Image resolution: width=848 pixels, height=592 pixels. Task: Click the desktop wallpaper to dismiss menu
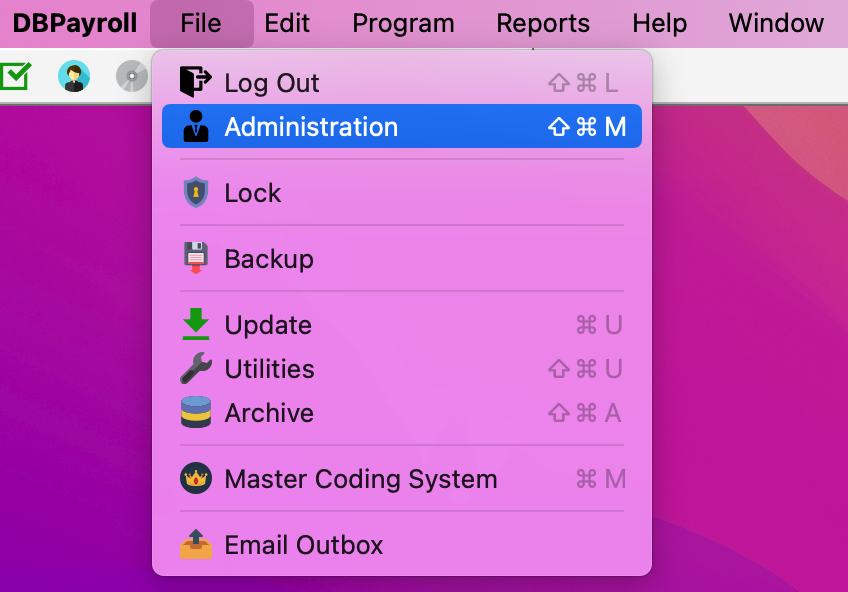(x=750, y=350)
